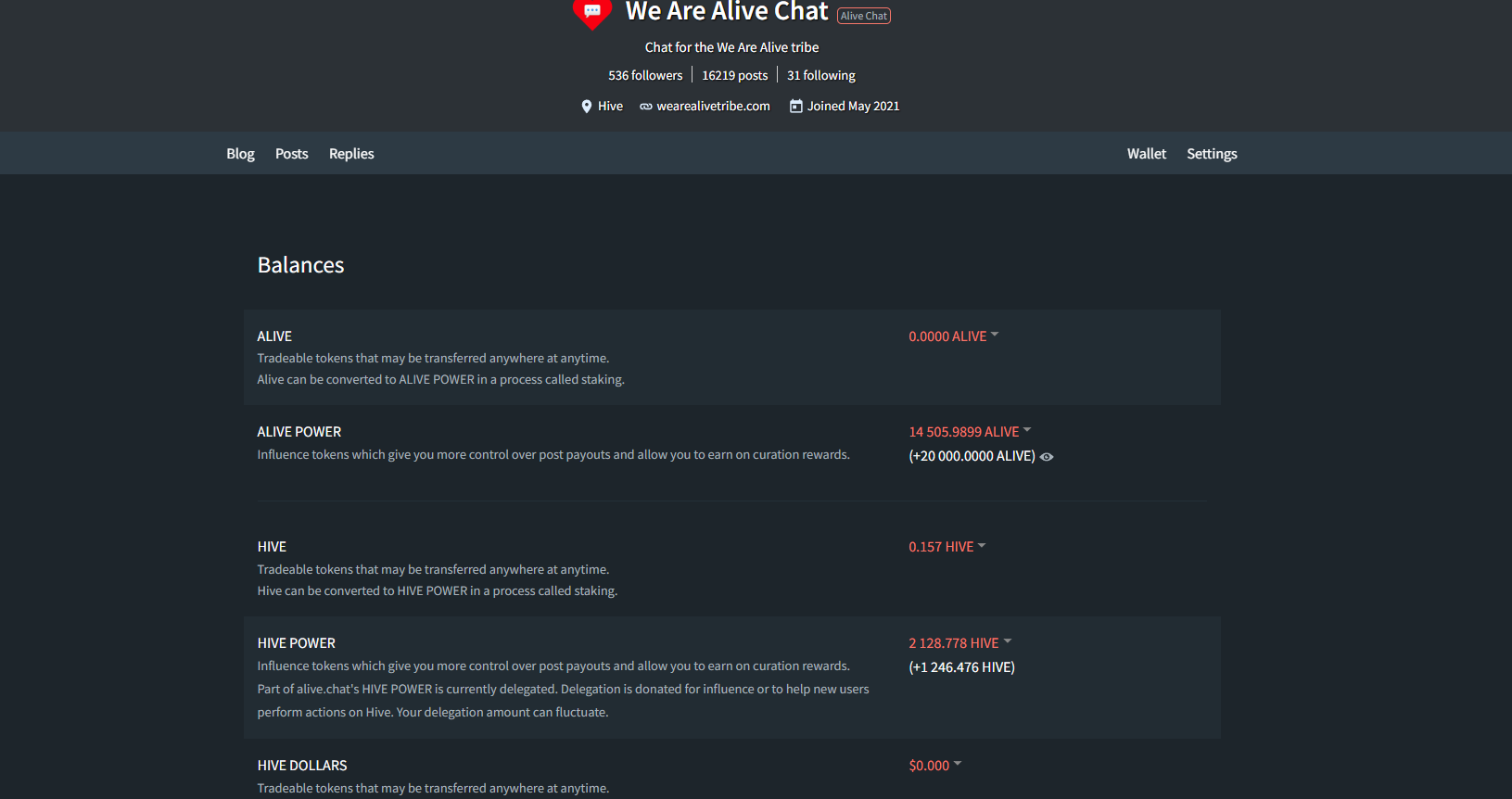Click the Chat for the We Are Alive tribe tagline
1512x799 pixels.
731,47
